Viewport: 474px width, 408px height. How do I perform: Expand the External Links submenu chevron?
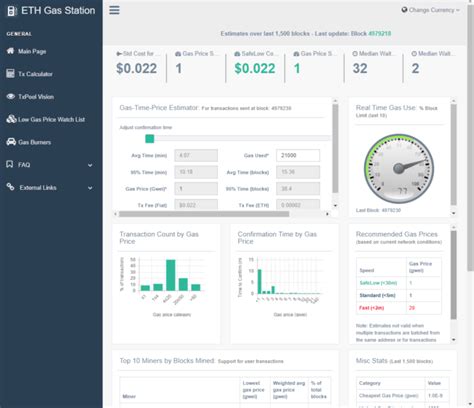point(90,188)
